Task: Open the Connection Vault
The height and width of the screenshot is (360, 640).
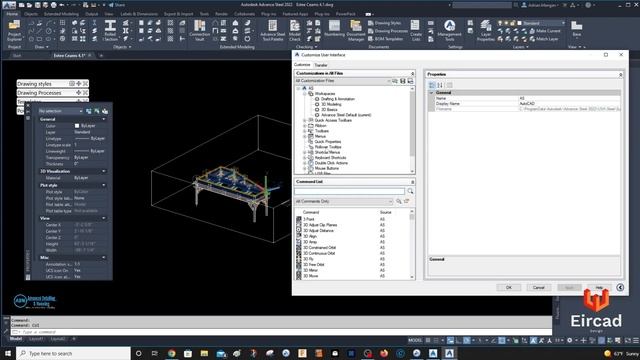Action: pos(200,31)
